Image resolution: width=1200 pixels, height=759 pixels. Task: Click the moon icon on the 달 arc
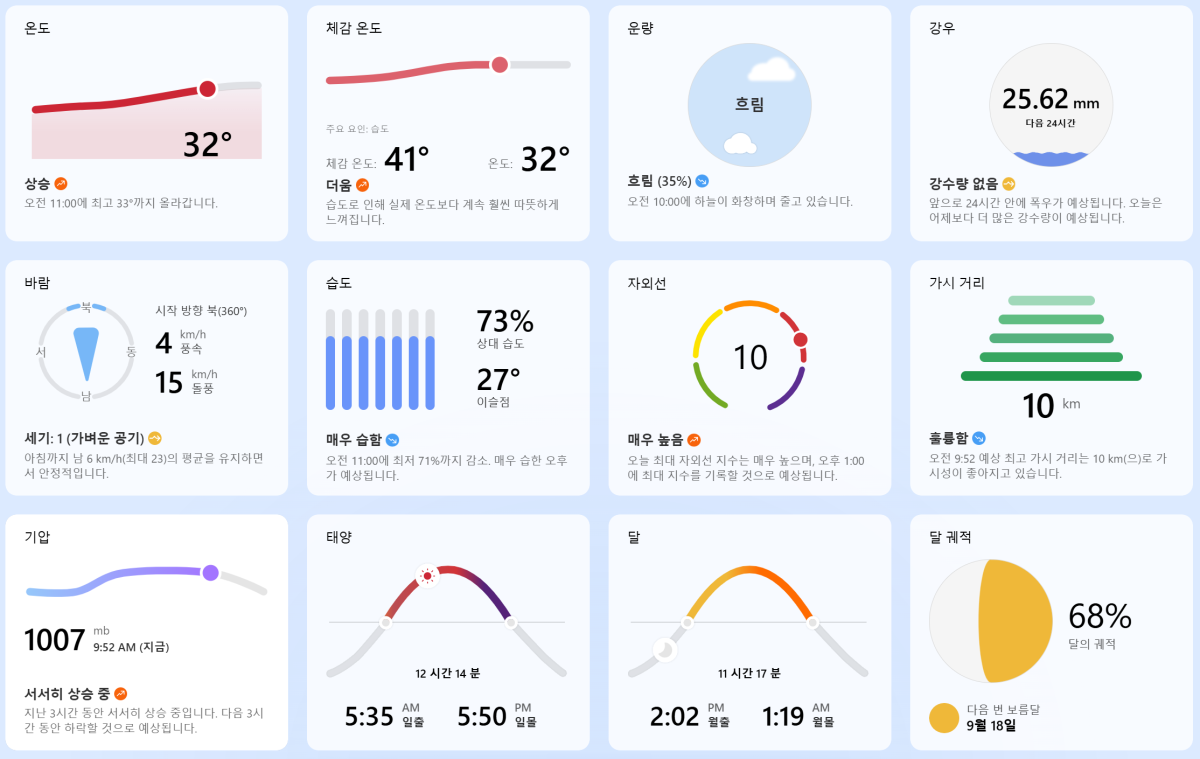click(x=665, y=650)
